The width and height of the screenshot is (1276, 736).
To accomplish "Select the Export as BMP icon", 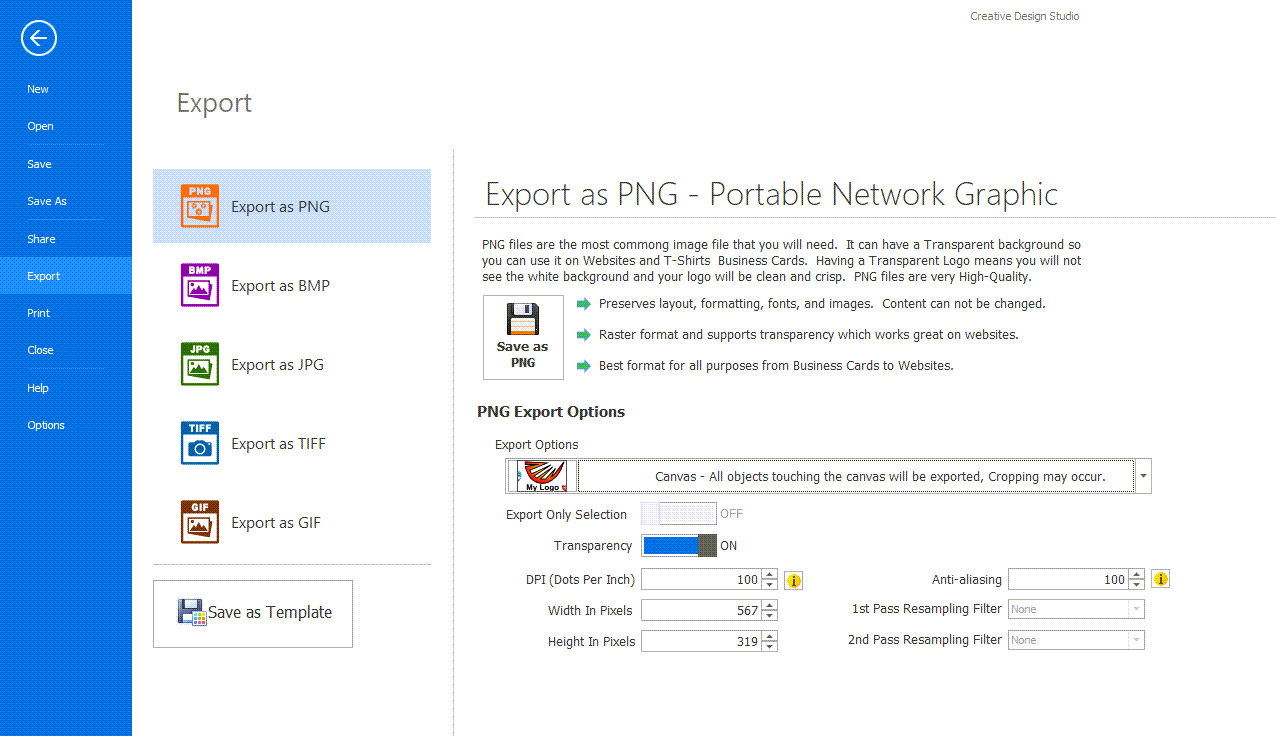I will point(200,285).
